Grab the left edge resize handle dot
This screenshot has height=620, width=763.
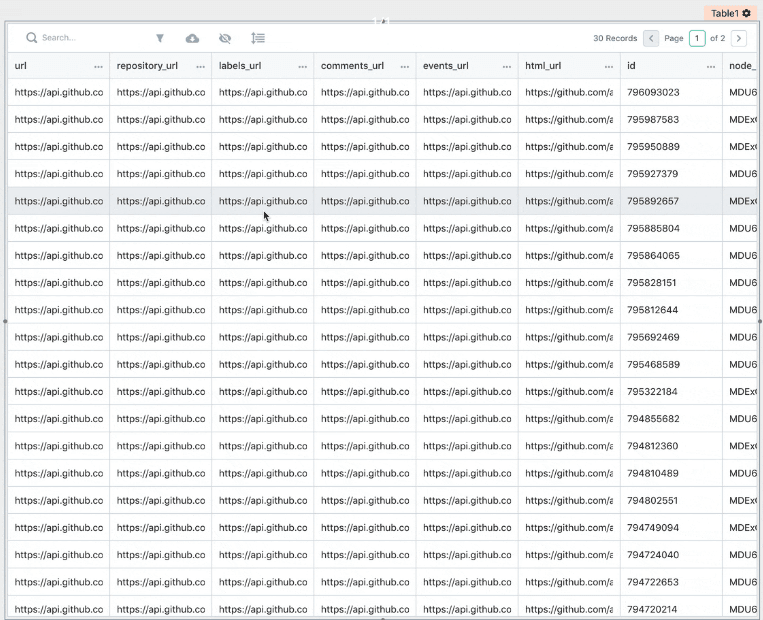[x=5, y=321]
